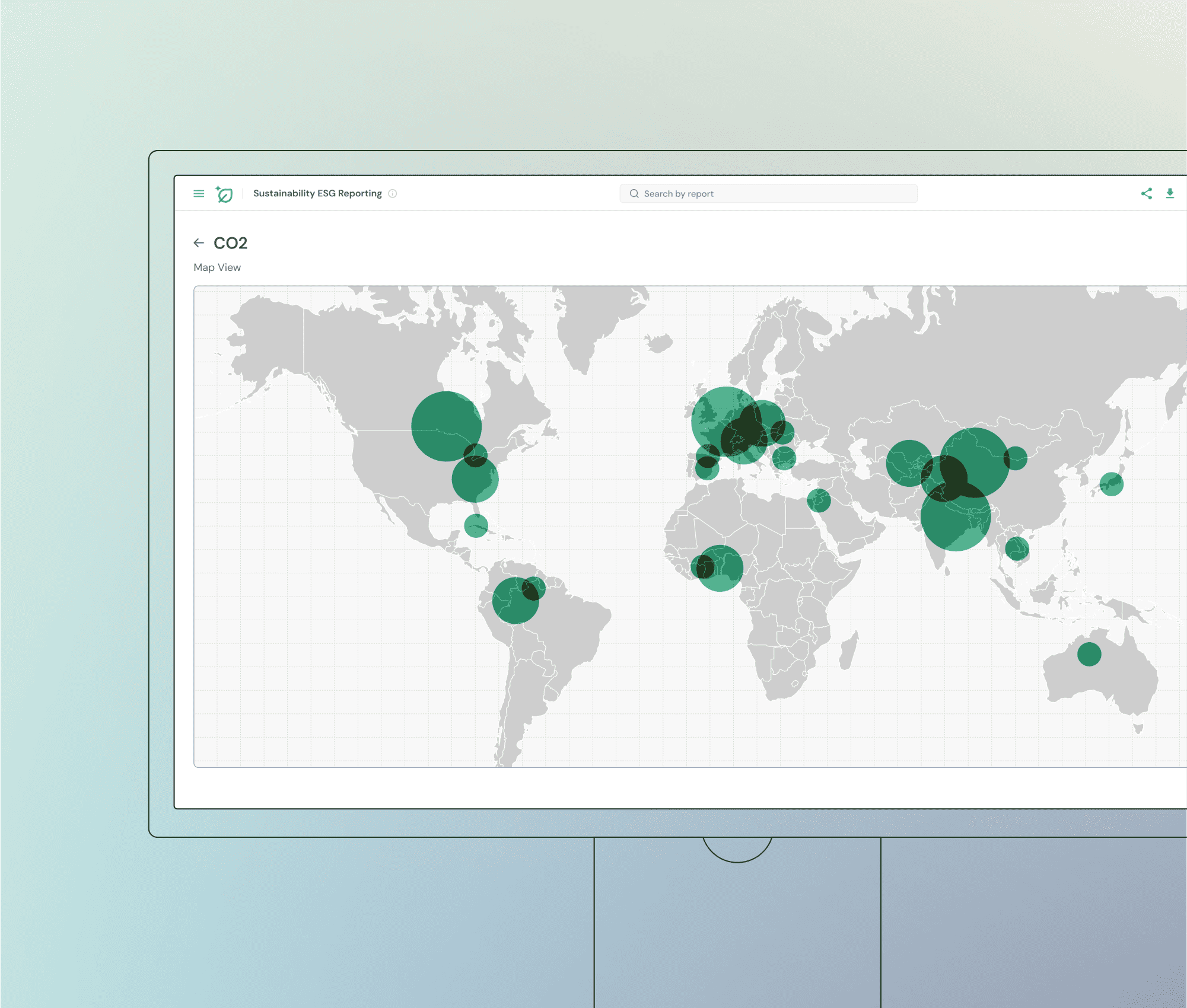The height and width of the screenshot is (1008, 1187).
Task: Click the Japan emissions bubble
Action: 1111,484
